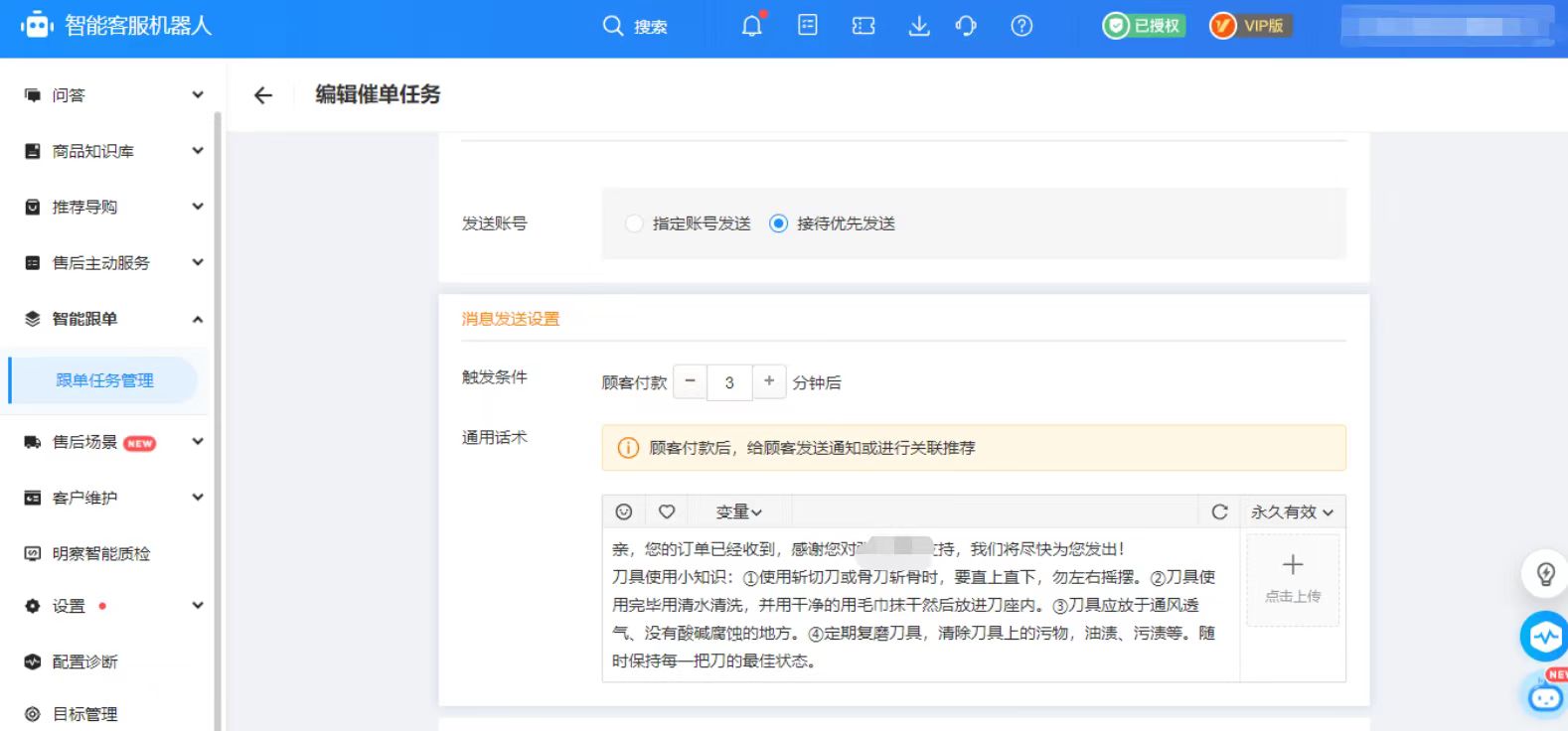Open the search in top bar
Image resolution: width=1568 pixels, height=731 pixels.
pyautogui.click(x=635, y=26)
